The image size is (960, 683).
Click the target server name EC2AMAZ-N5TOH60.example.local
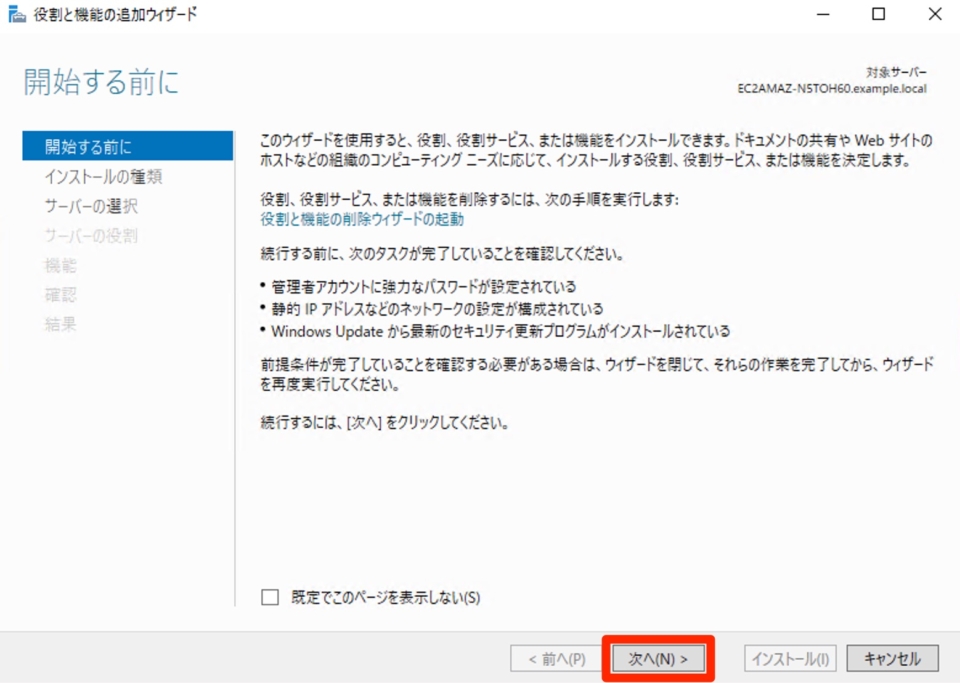click(x=831, y=88)
